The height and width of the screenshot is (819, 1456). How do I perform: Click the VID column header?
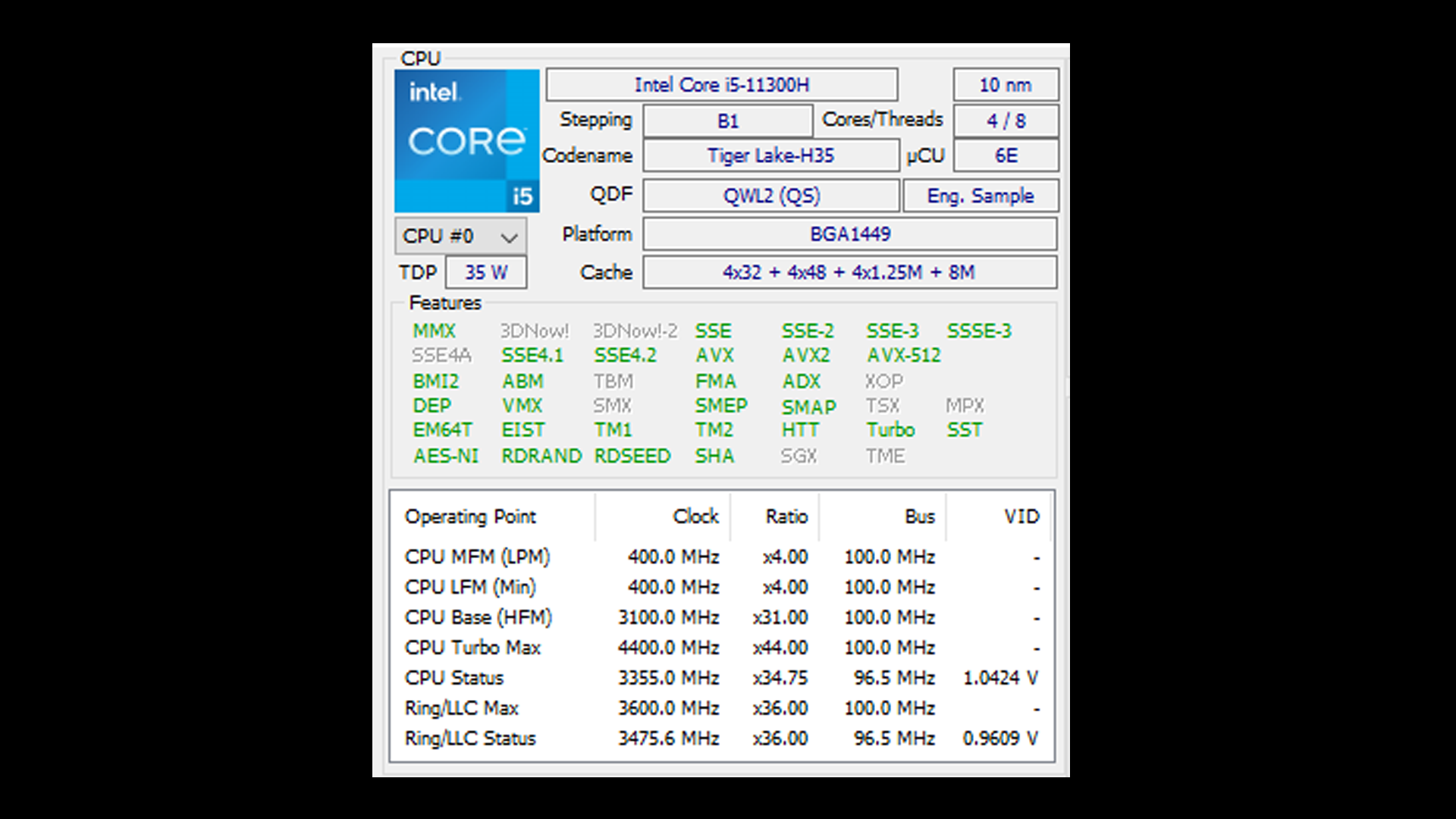[x=1021, y=517]
